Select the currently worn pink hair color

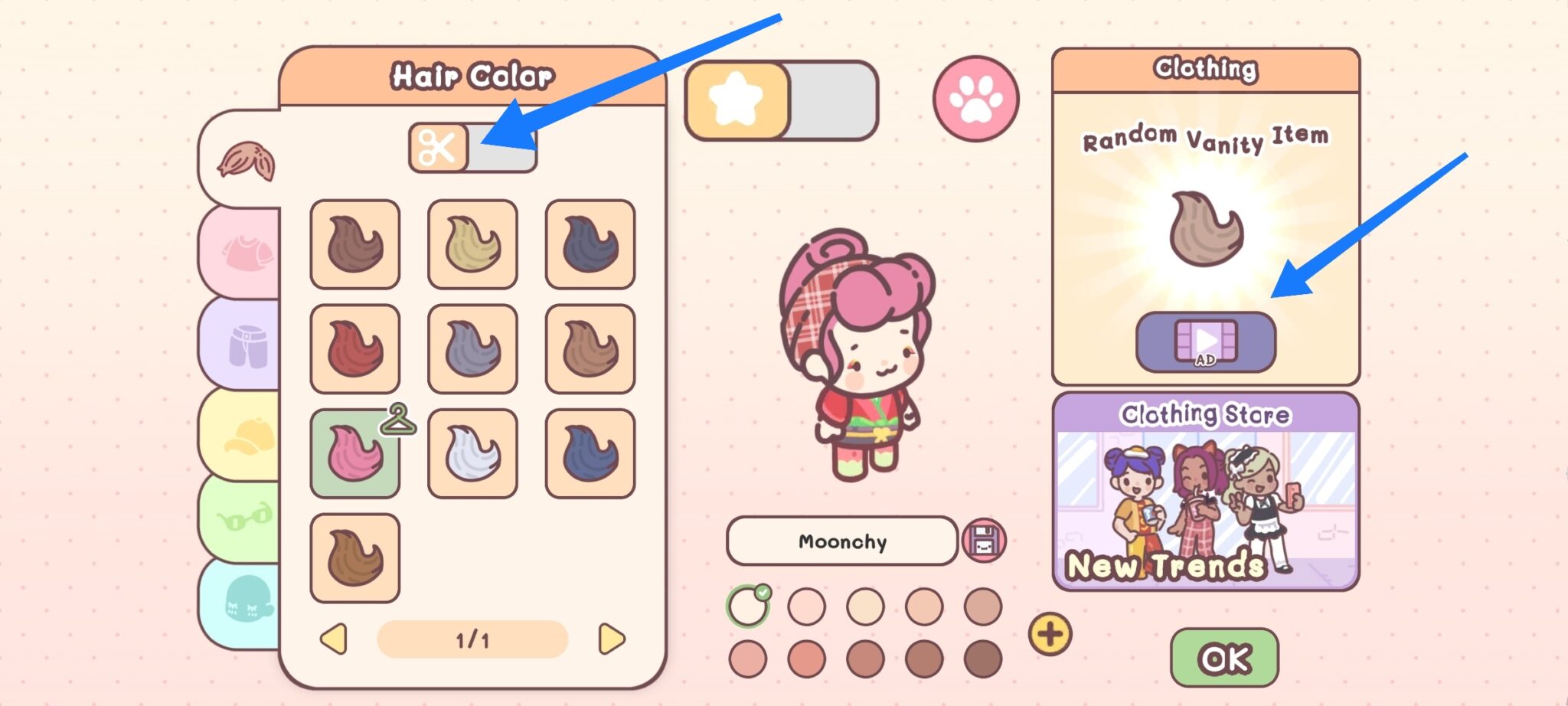pyautogui.click(x=355, y=453)
